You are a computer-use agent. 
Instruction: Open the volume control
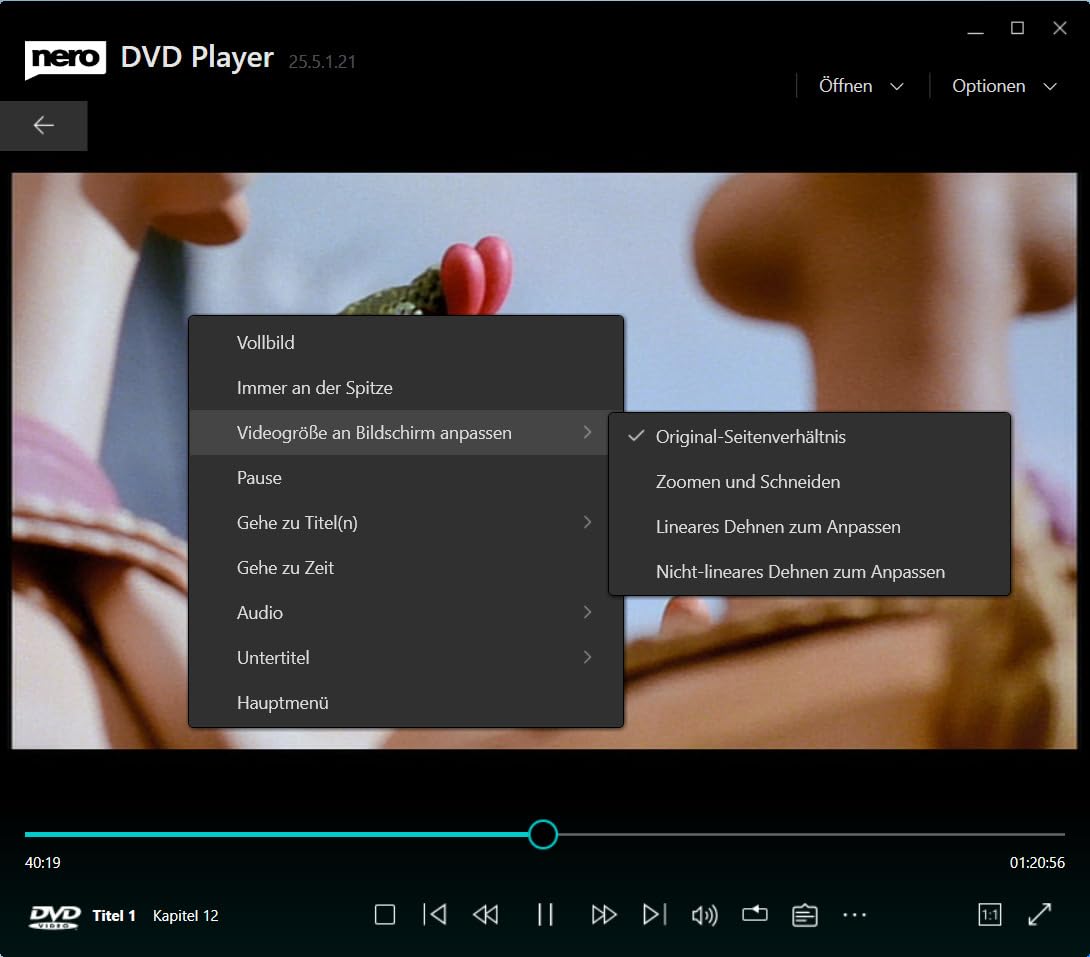pos(704,915)
